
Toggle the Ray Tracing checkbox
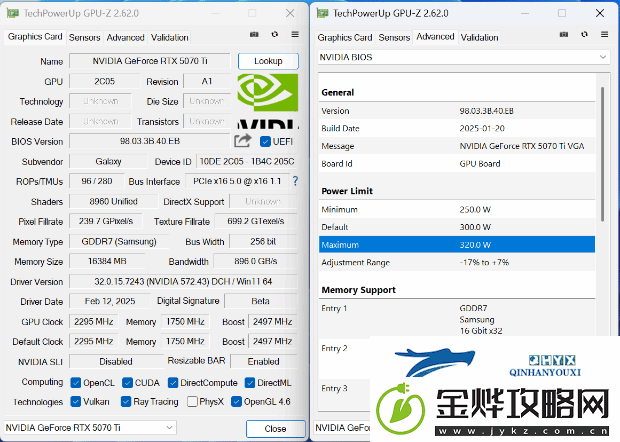coord(126,402)
